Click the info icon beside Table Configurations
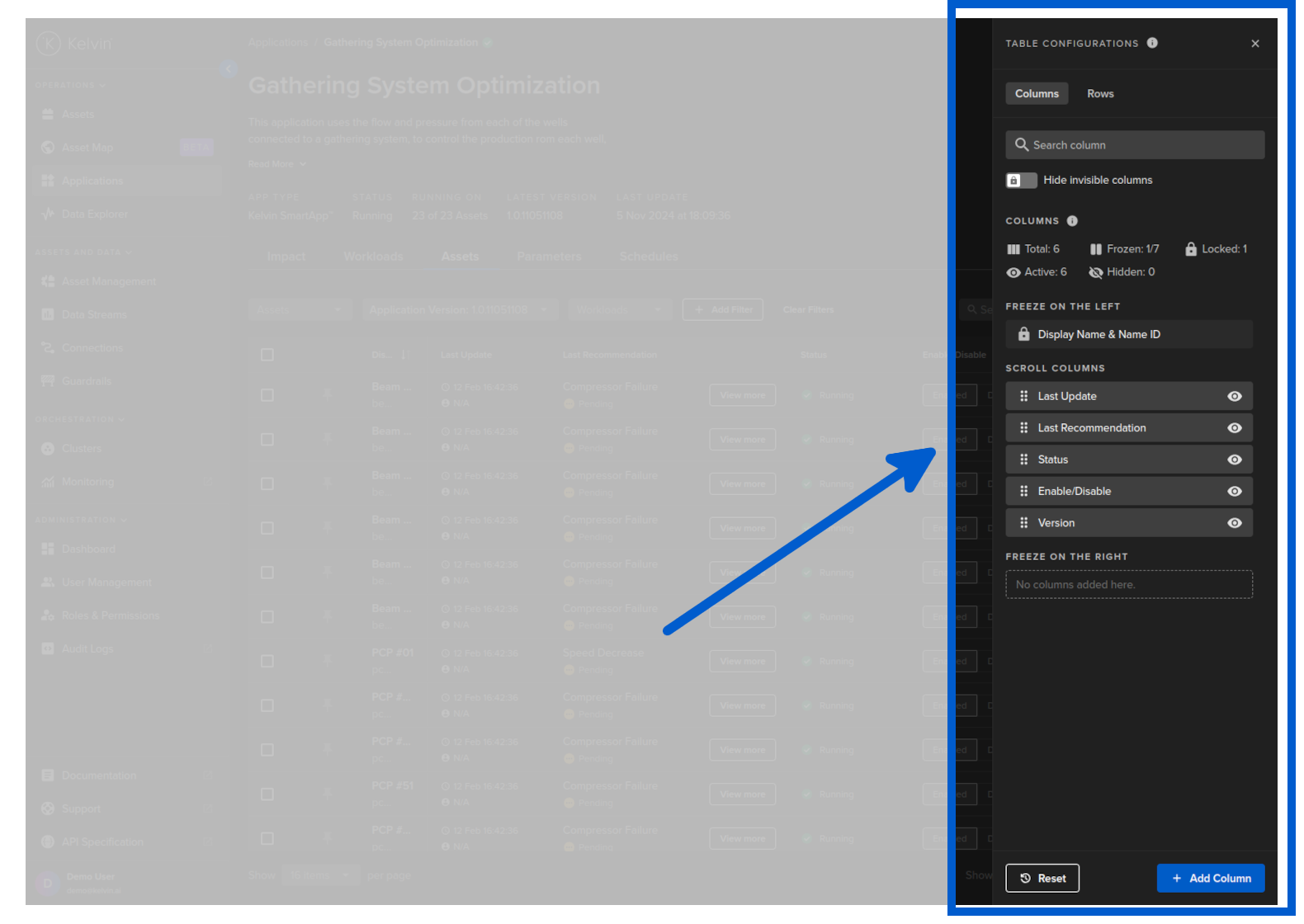Image resolution: width=1304 pixels, height=924 pixels. pyautogui.click(x=1152, y=43)
